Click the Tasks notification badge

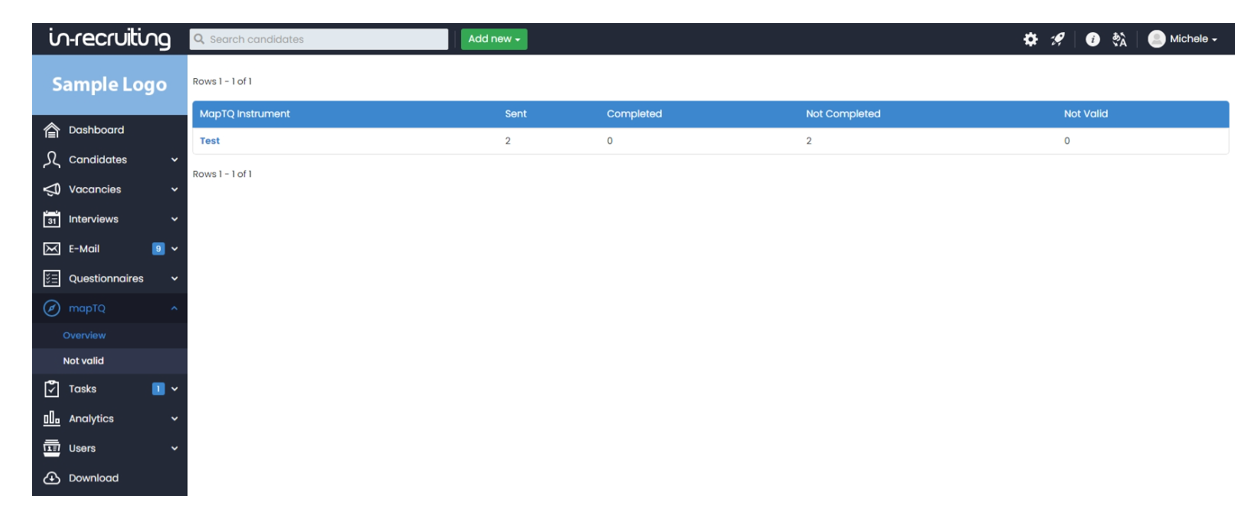click(x=158, y=389)
